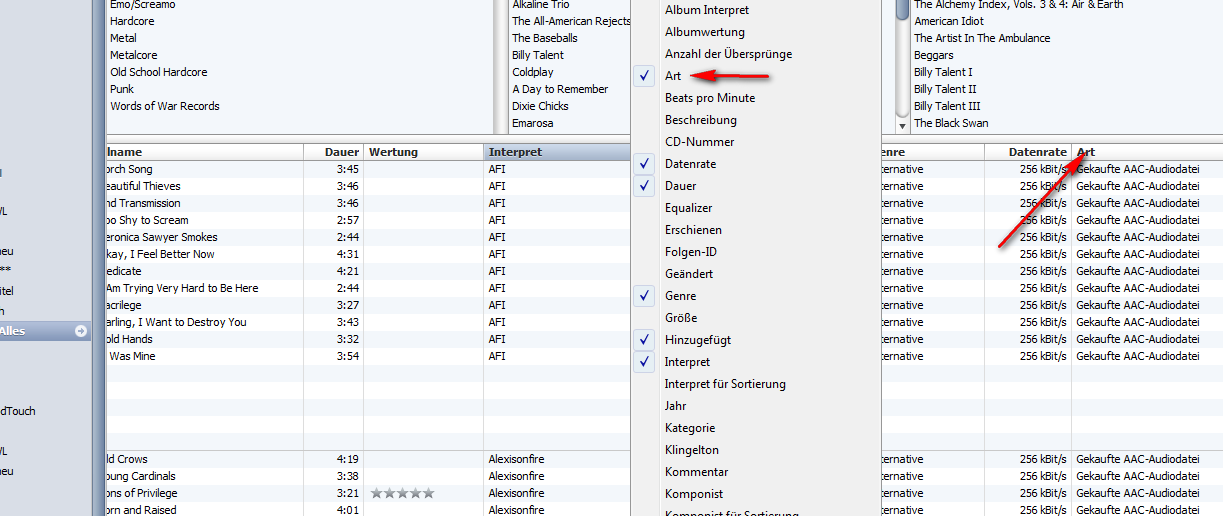Sort by the Dauer column header
The height and width of the screenshot is (516, 1223).
[333, 152]
